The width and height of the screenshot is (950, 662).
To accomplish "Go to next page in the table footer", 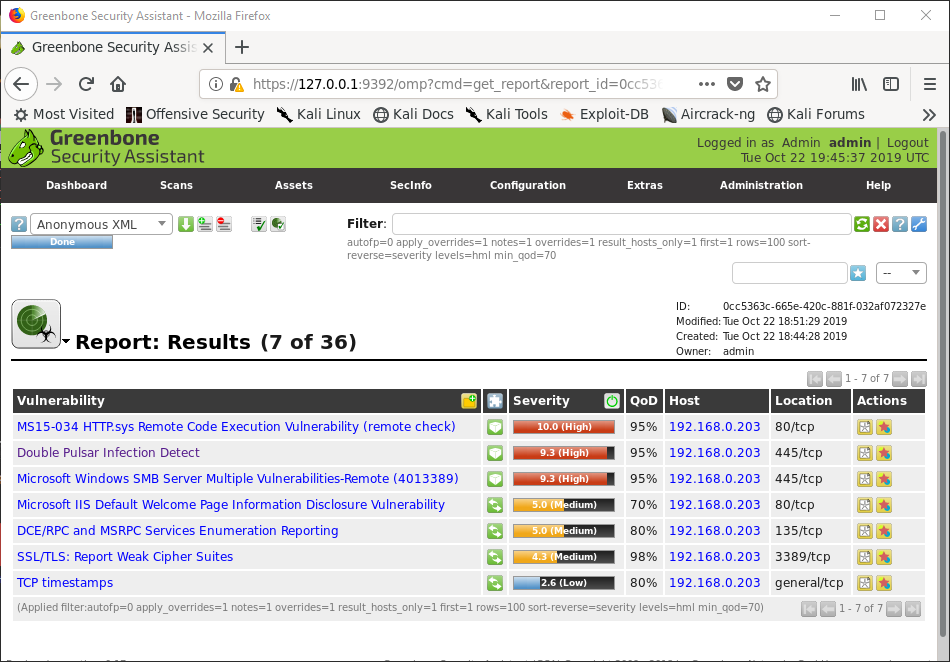I will [894, 609].
